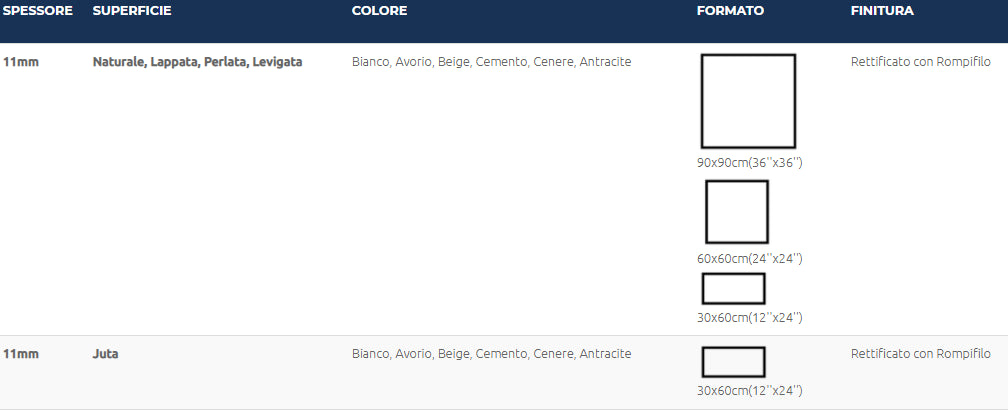Click the 30x60cm rectangle icon in the Juta row
The height and width of the screenshot is (420, 1008).
[733, 362]
